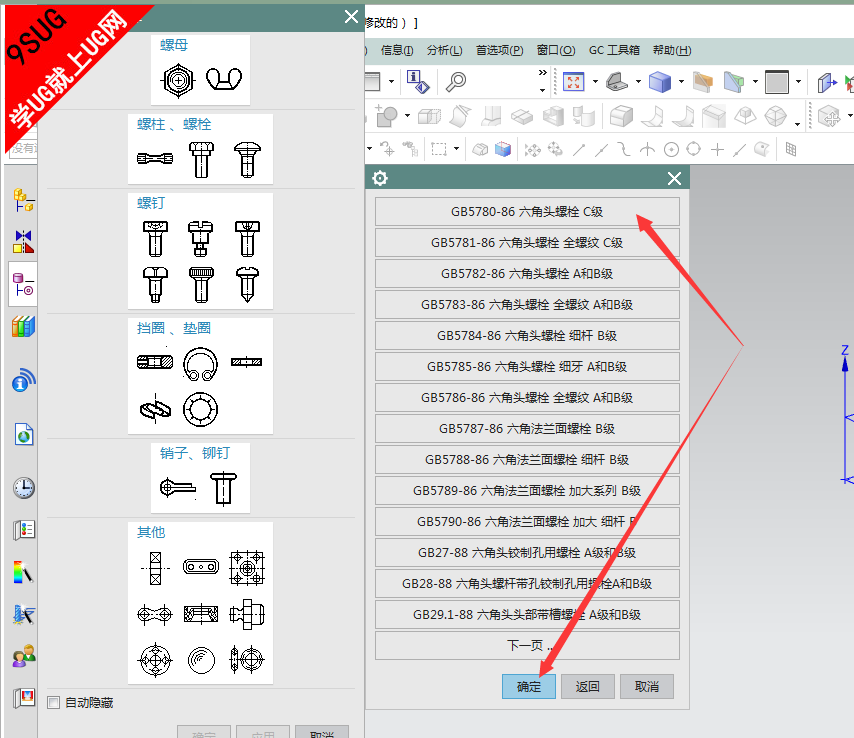
Task: Select GB5788-86 六角法兰面螺栓 细杆 B级
Action: (x=527, y=460)
